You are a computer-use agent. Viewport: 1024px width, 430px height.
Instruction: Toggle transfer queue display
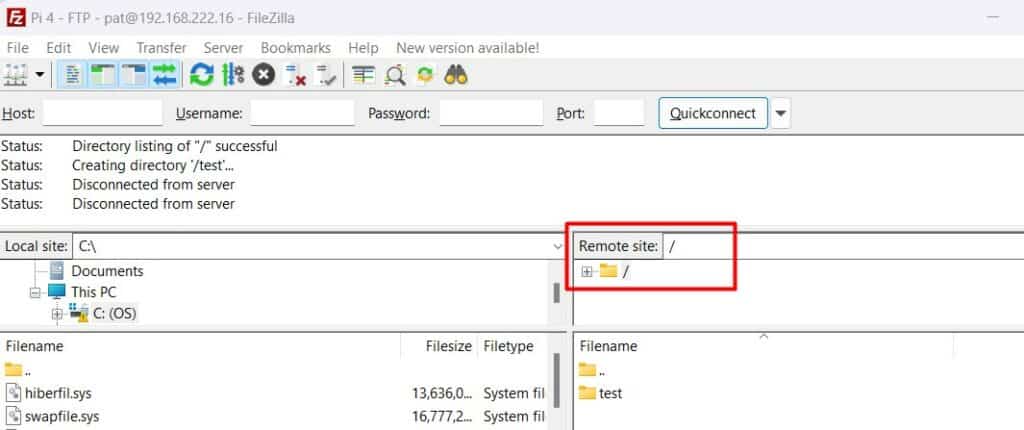click(x=165, y=75)
